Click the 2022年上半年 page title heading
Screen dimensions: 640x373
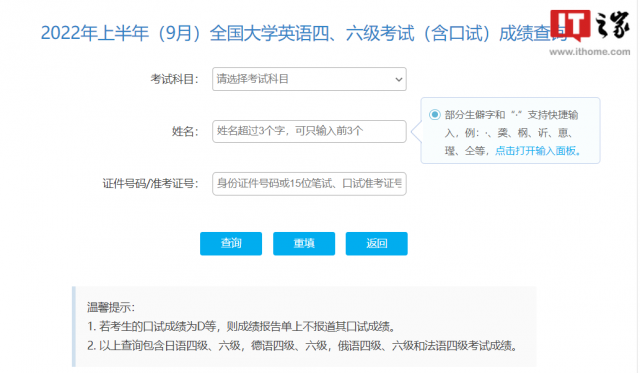click(x=304, y=33)
